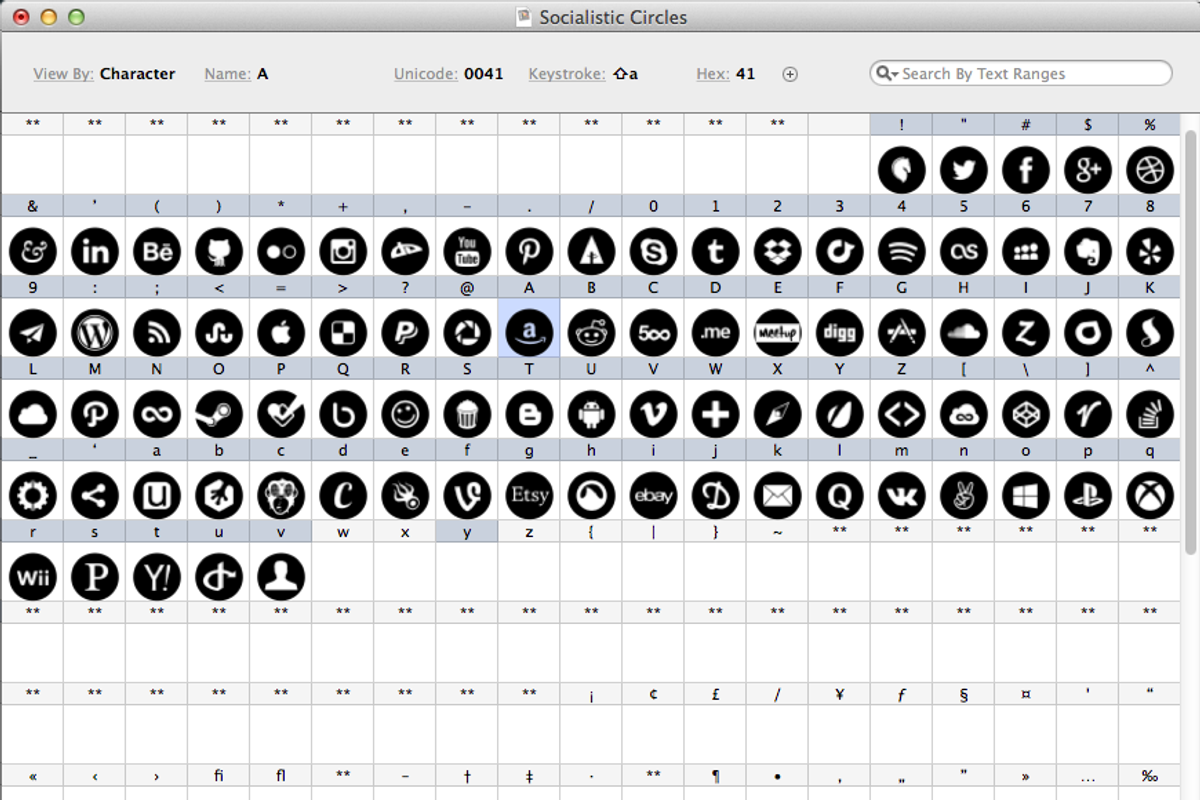Pick the Reddit alien glyph
Image resolution: width=1200 pixels, height=800 pixels.
pyautogui.click(x=591, y=333)
